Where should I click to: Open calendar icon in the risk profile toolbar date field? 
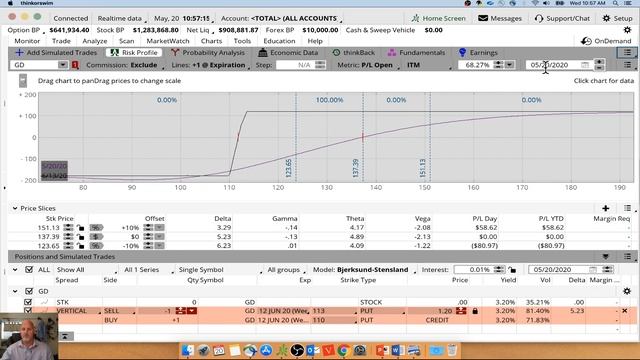coord(585,65)
